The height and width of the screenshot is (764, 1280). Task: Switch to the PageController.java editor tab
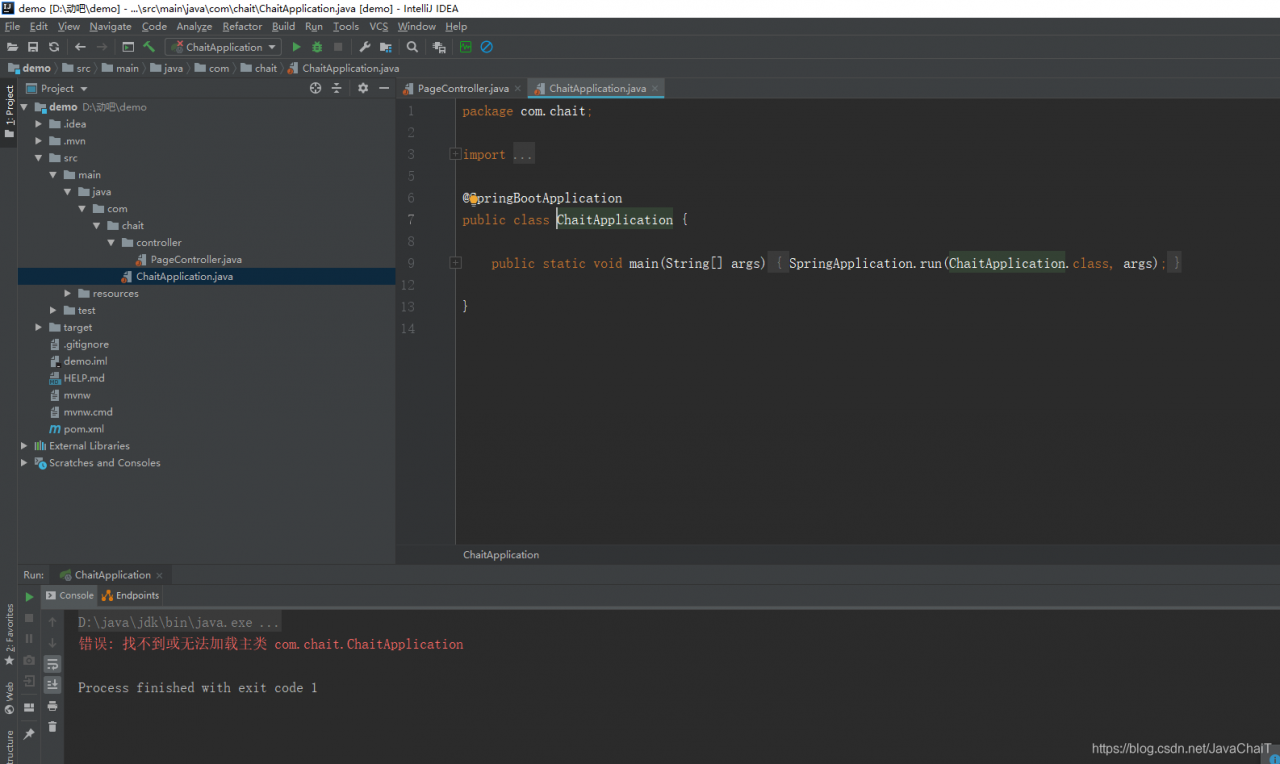462,88
